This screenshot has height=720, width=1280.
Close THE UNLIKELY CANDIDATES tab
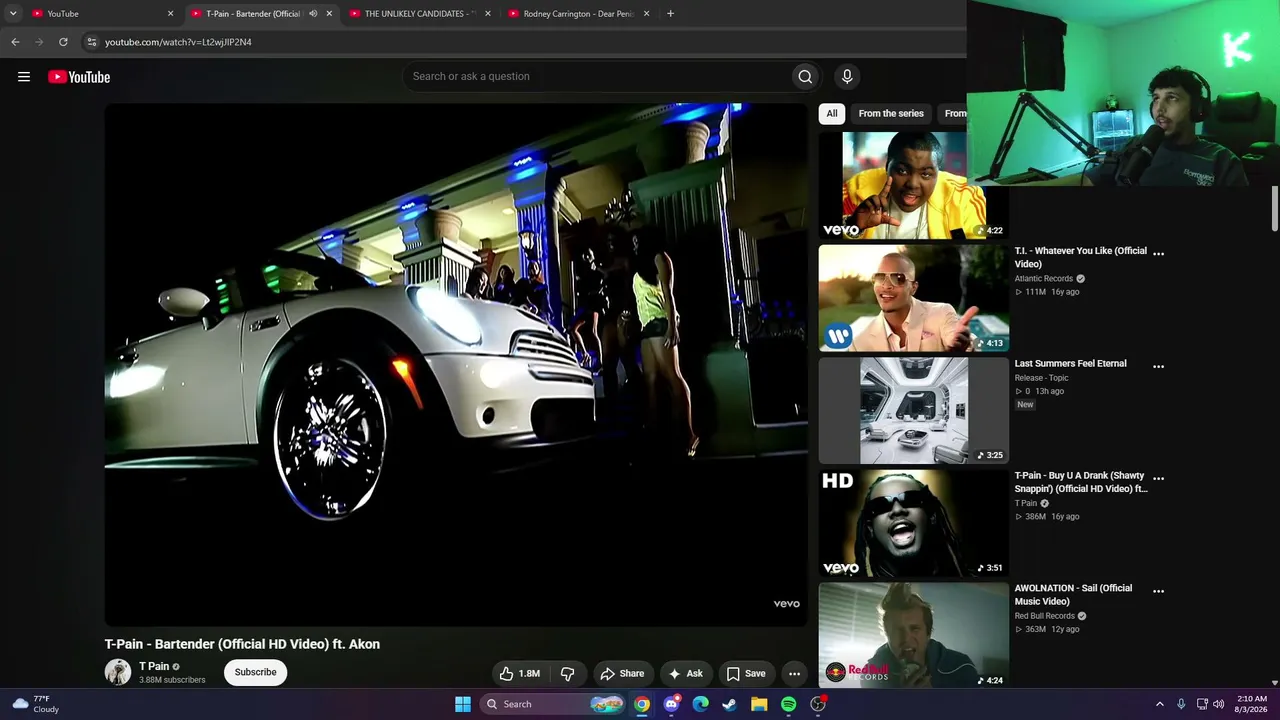click(487, 14)
